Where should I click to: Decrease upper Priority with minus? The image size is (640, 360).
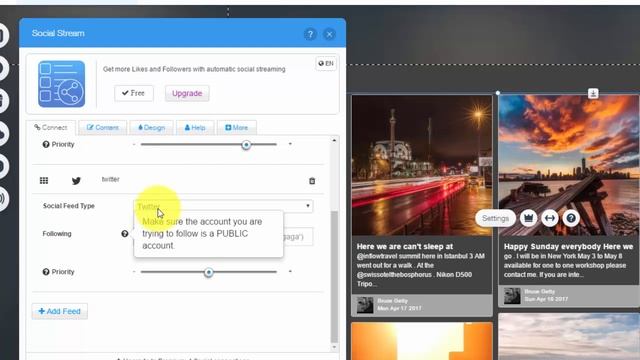click(x=134, y=144)
